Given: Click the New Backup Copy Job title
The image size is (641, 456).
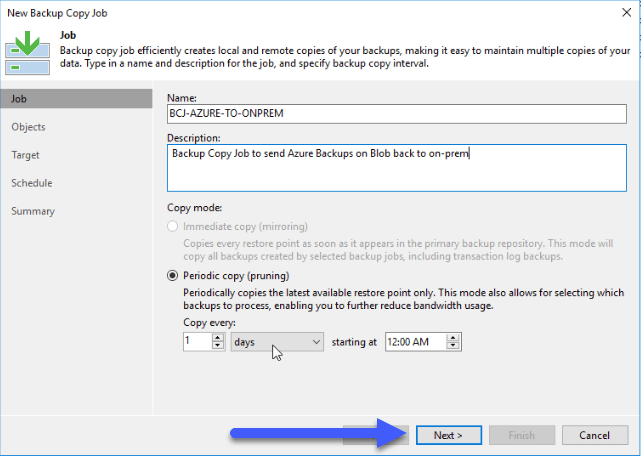Looking at the screenshot, I should [x=57, y=13].
